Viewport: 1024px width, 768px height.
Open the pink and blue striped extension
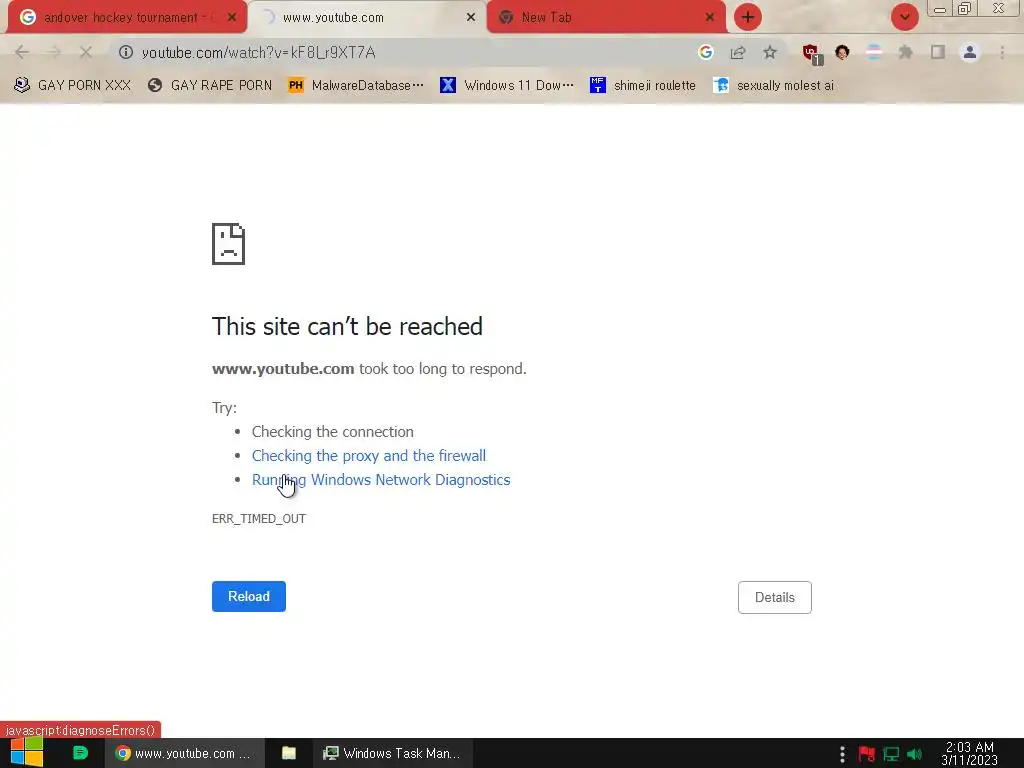(x=874, y=52)
